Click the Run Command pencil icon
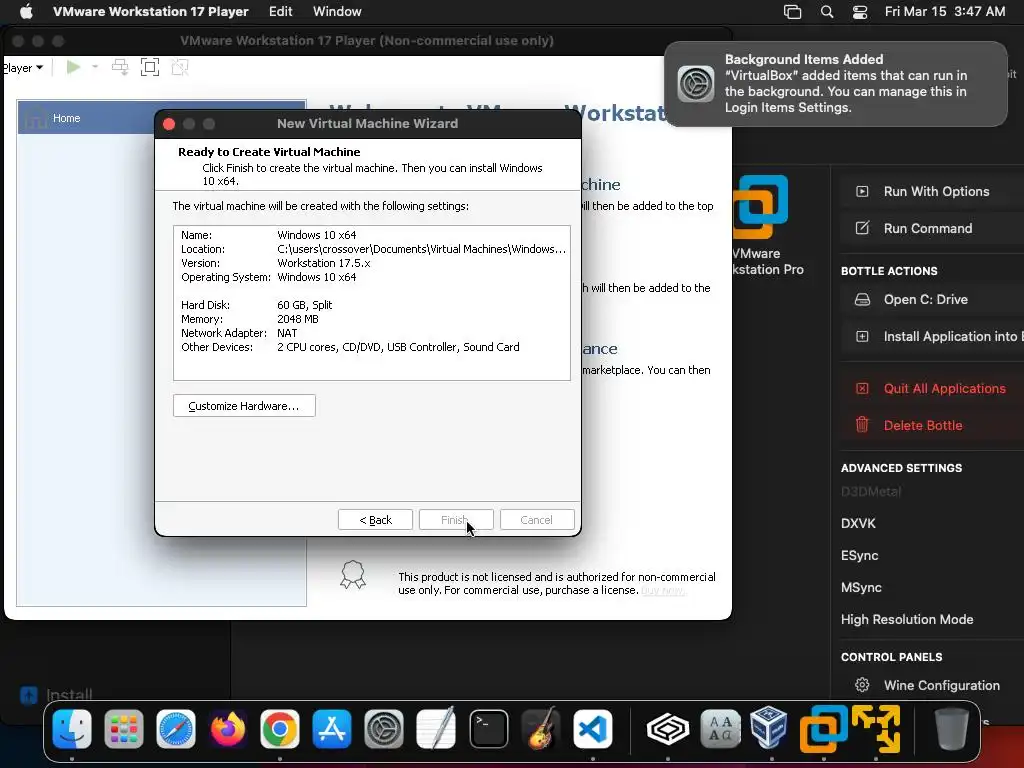The height and width of the screenshot is (768, 1024). click(x=862, y=228)
